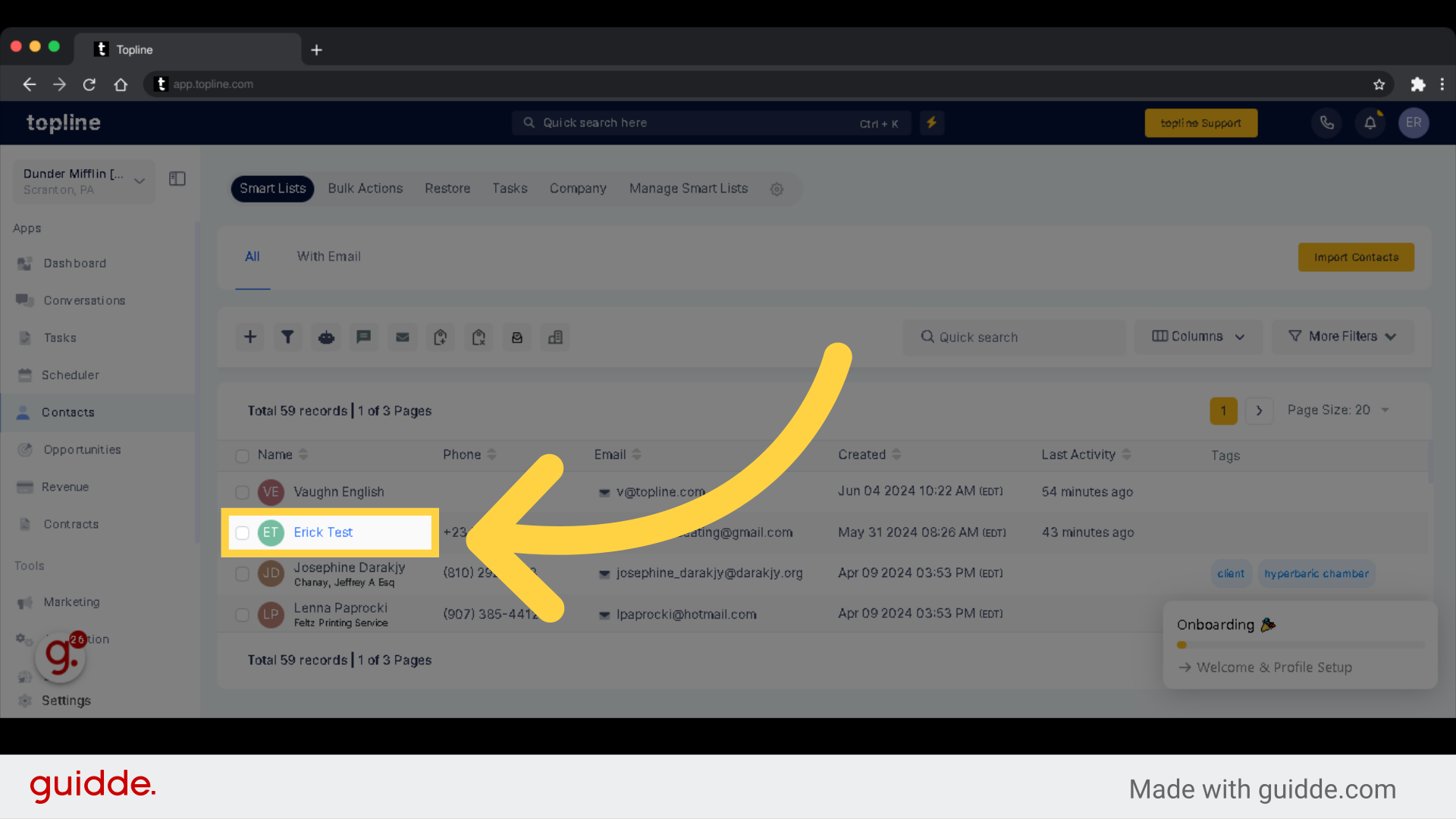
Task: Open Revenue in the sidebar
Action: 64,487
